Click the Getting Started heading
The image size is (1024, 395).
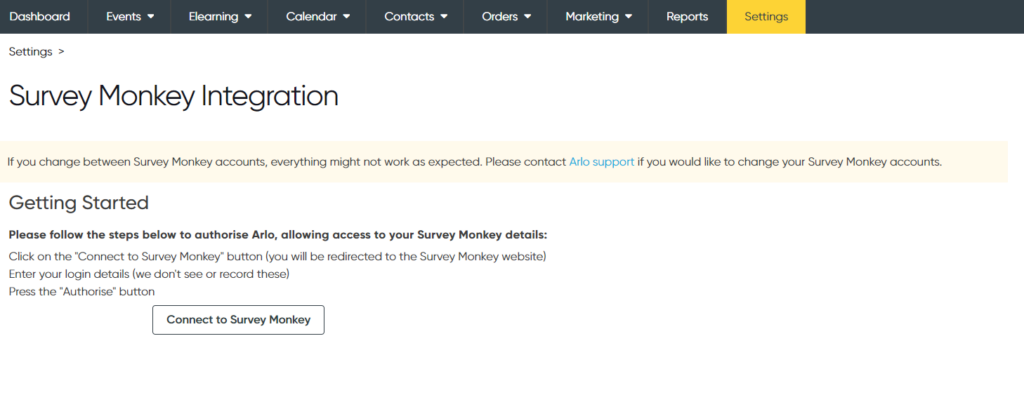coord(79,203)
